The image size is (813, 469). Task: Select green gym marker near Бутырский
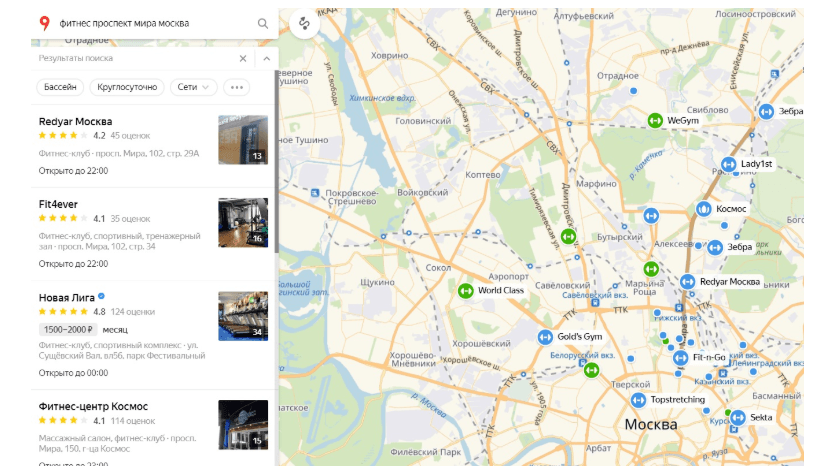569,236
